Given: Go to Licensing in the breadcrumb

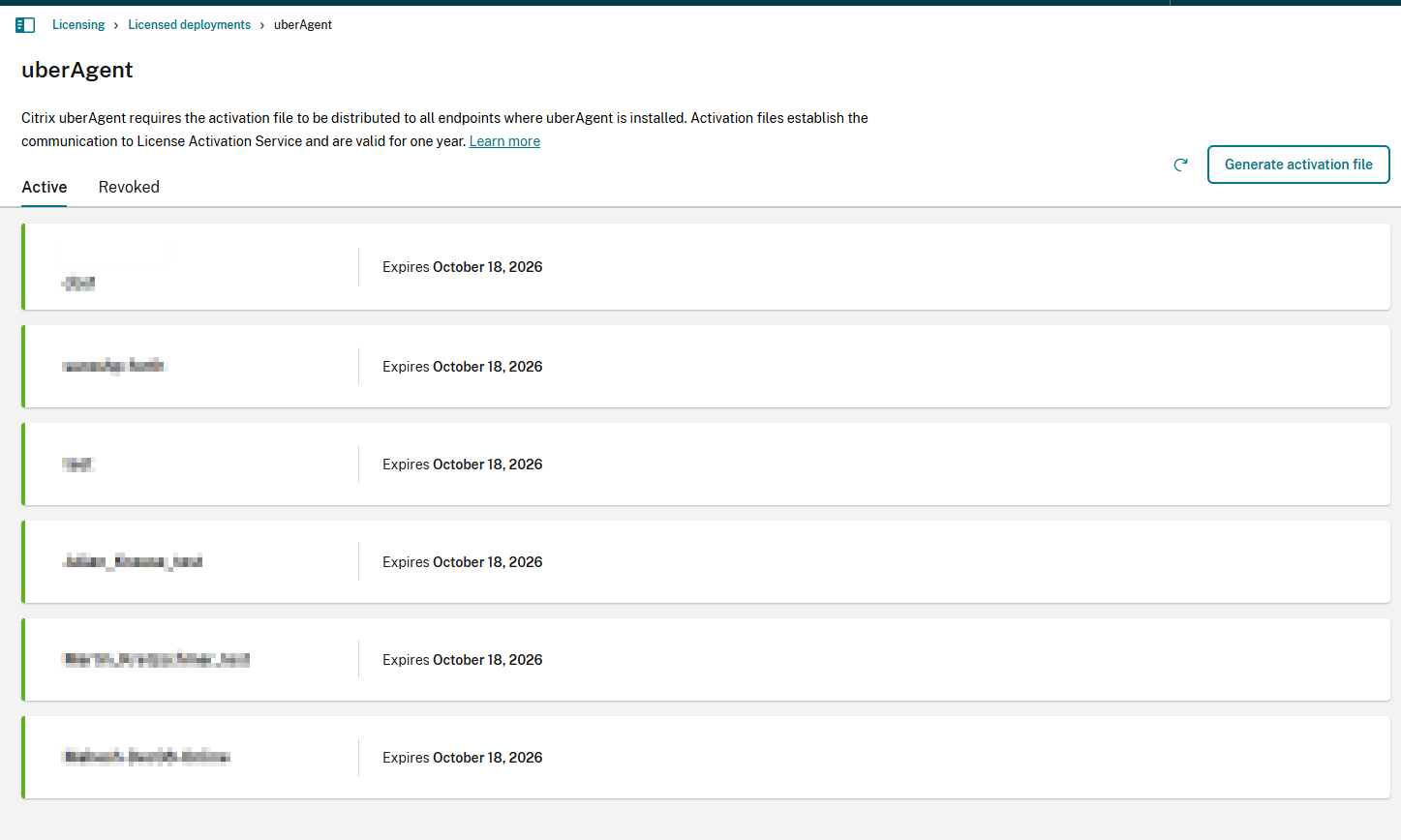Looking at the screenshot, I should tap(78, 25).
